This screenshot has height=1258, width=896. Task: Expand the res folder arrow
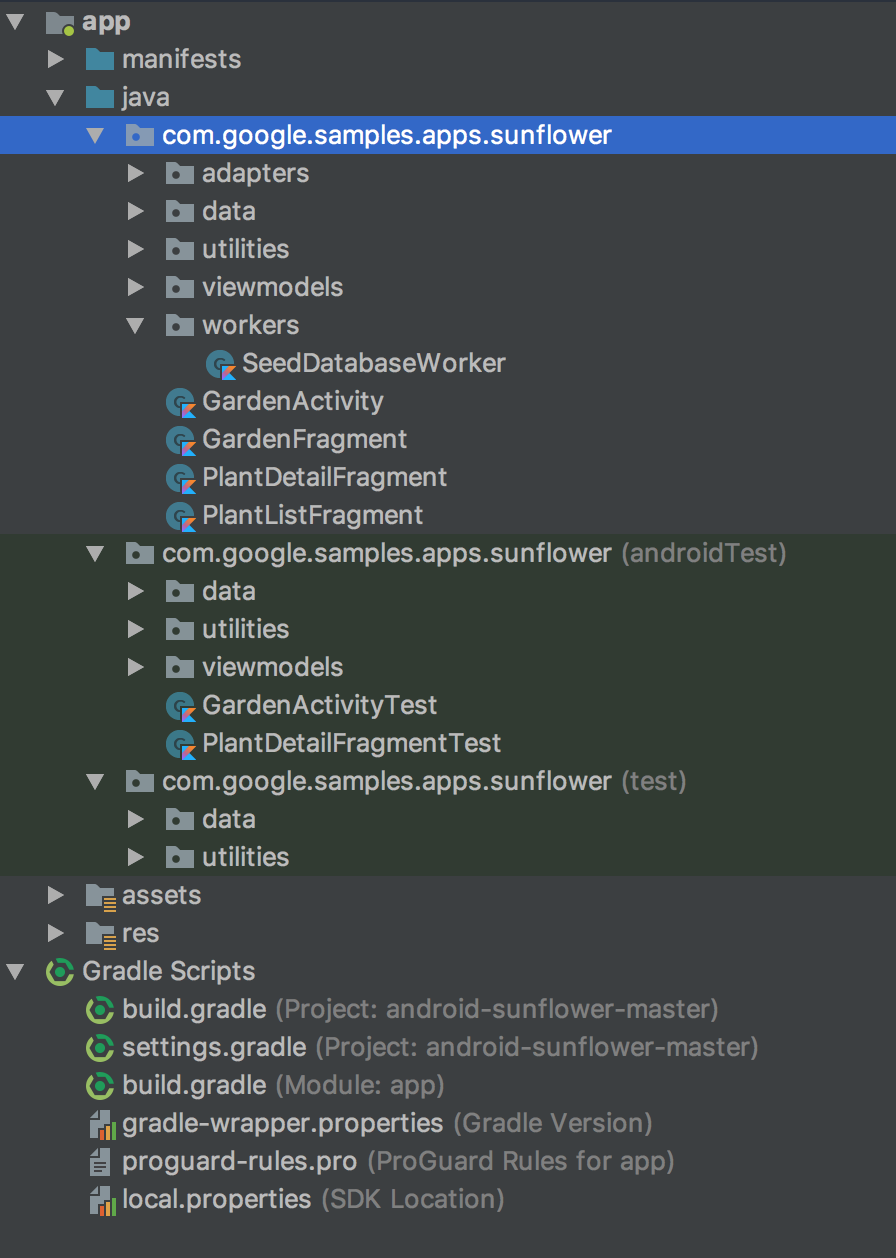click(x=56, y=933)
